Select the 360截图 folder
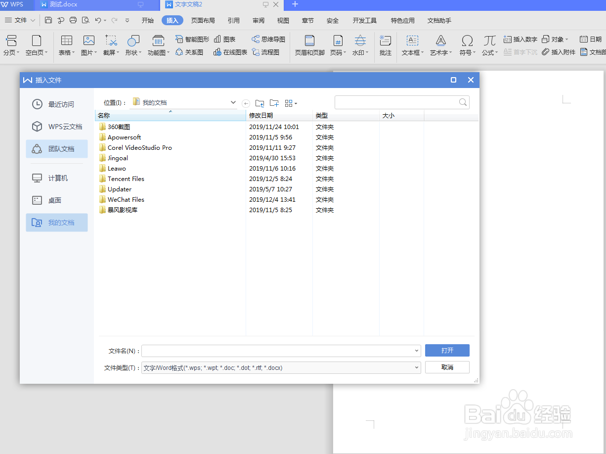 [x=114, y=127]
